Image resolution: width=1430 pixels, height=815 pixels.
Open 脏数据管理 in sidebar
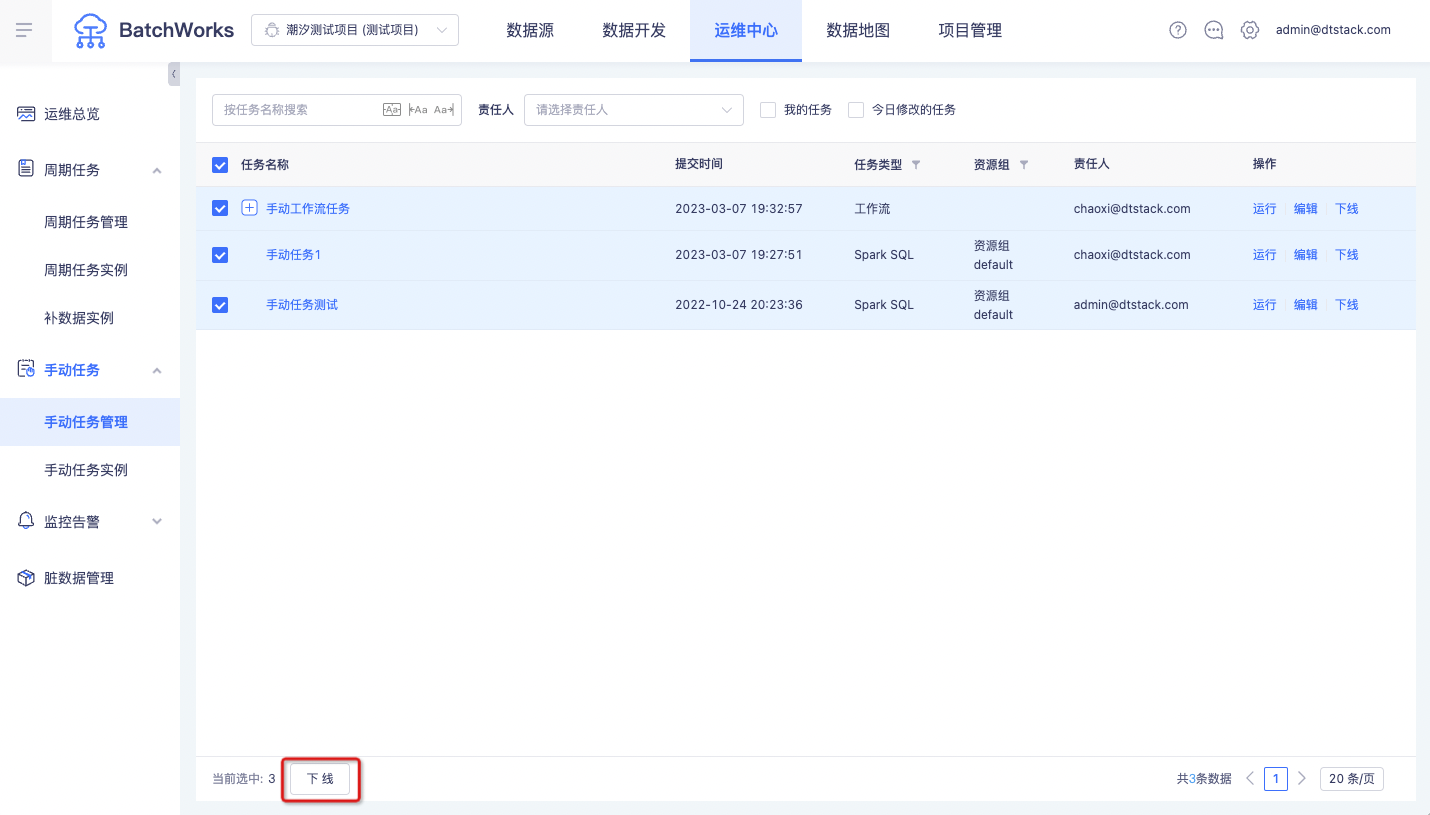[79, 578]
